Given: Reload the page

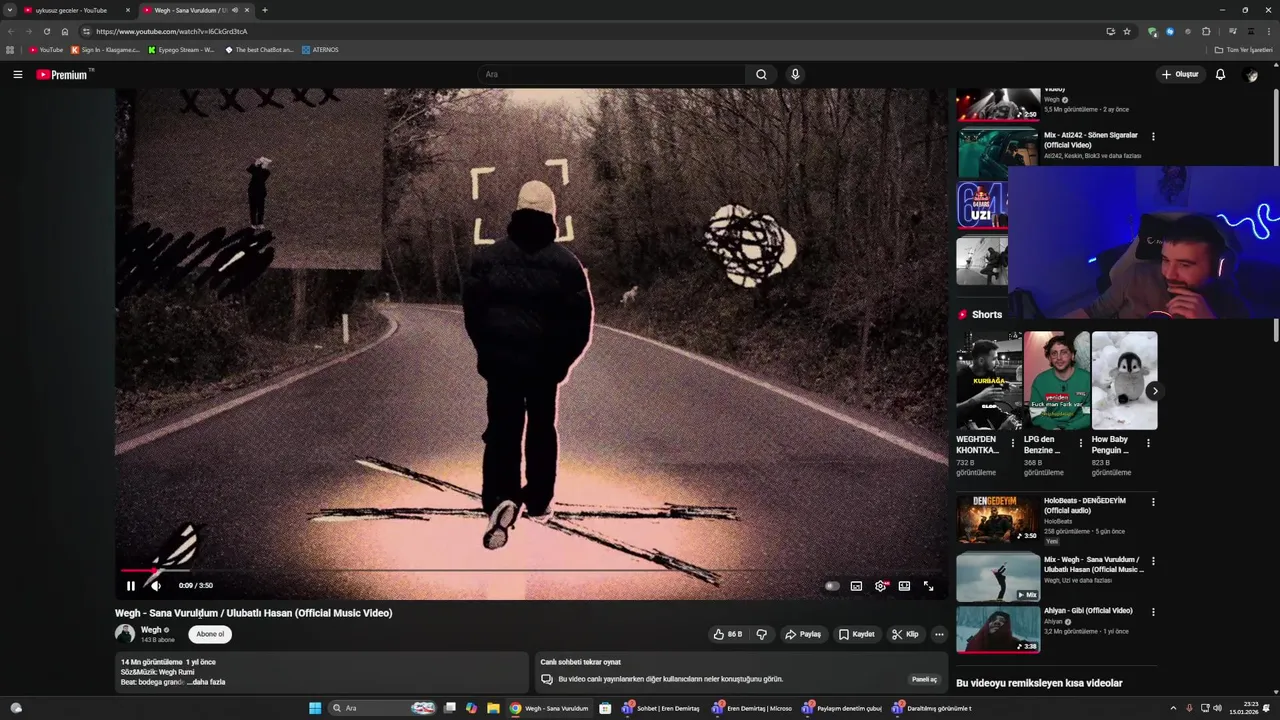Looking at the screenshot, I should click(x=46, y=31).
